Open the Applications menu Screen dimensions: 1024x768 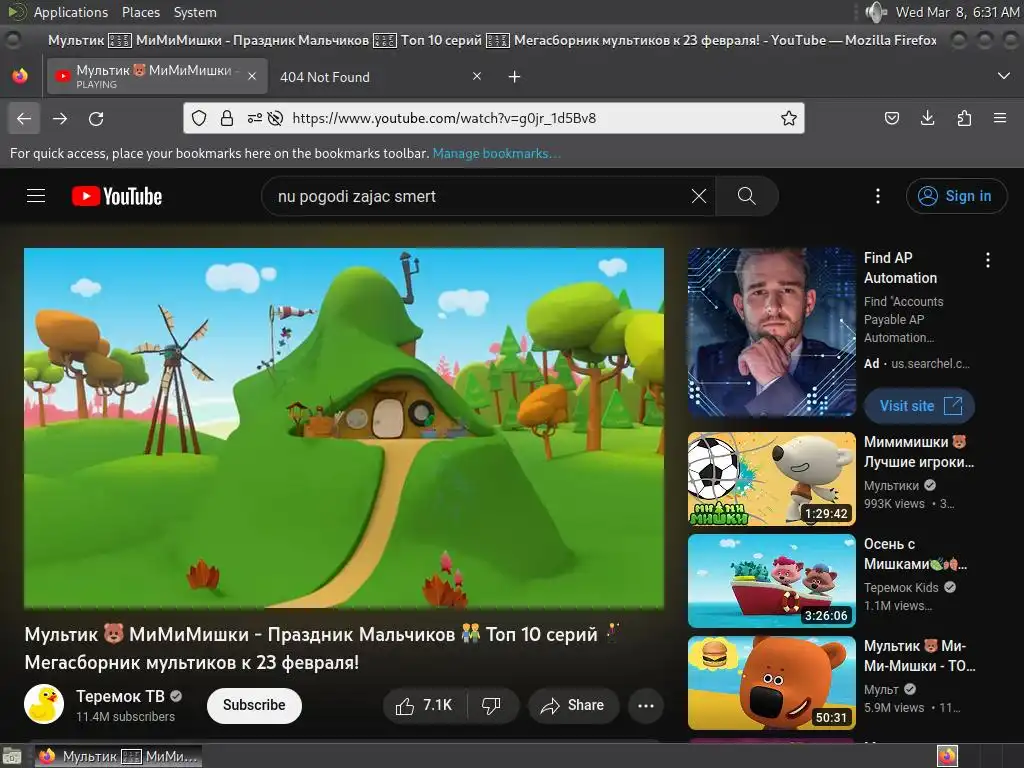pos(71,12)
